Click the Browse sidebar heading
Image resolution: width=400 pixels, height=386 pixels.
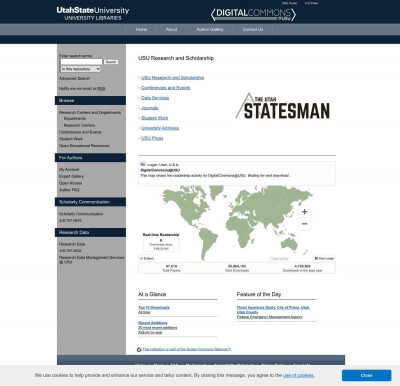90,100
